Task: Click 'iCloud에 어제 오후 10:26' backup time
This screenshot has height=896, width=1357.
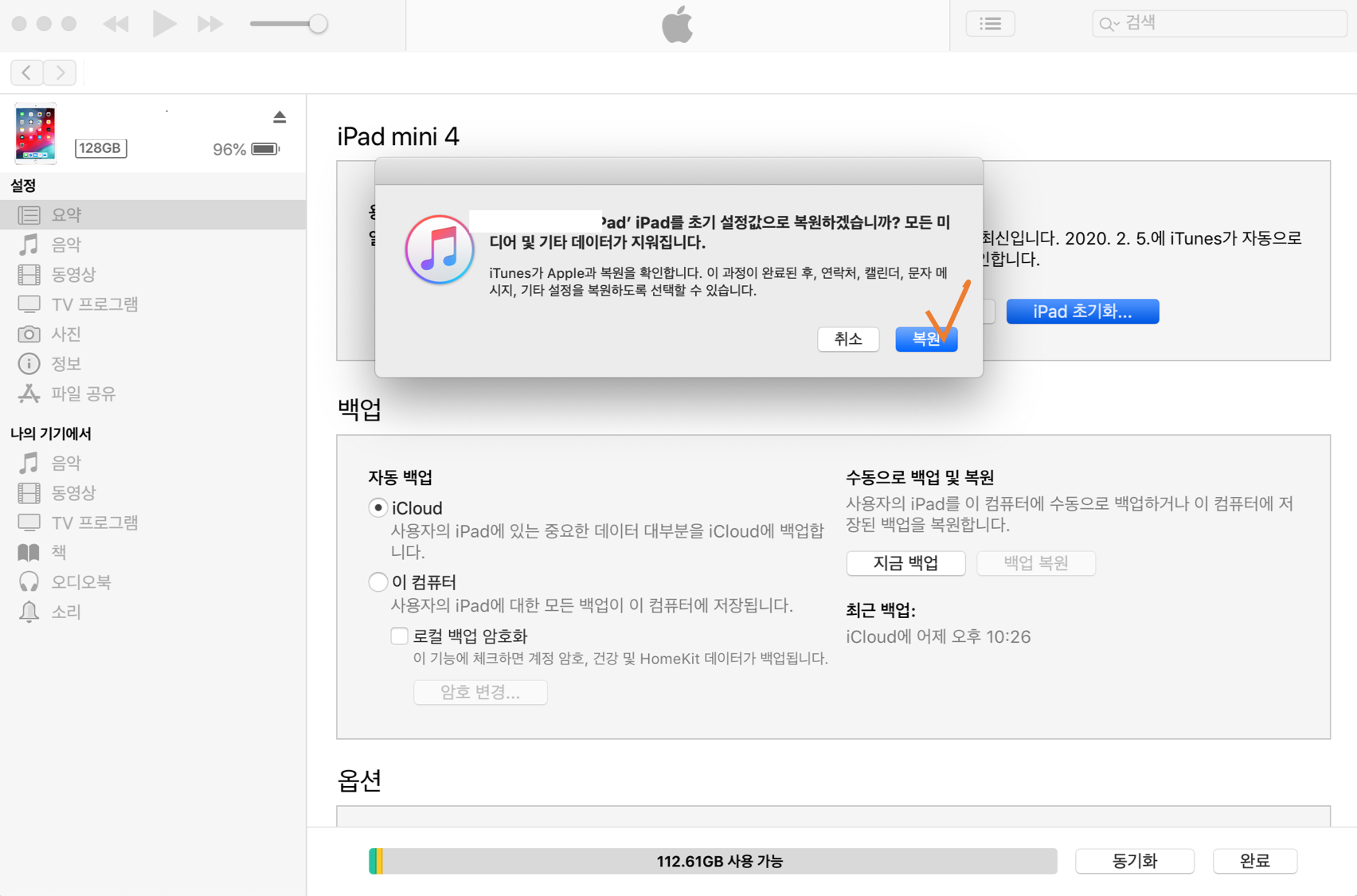Action: pos(938,637)
